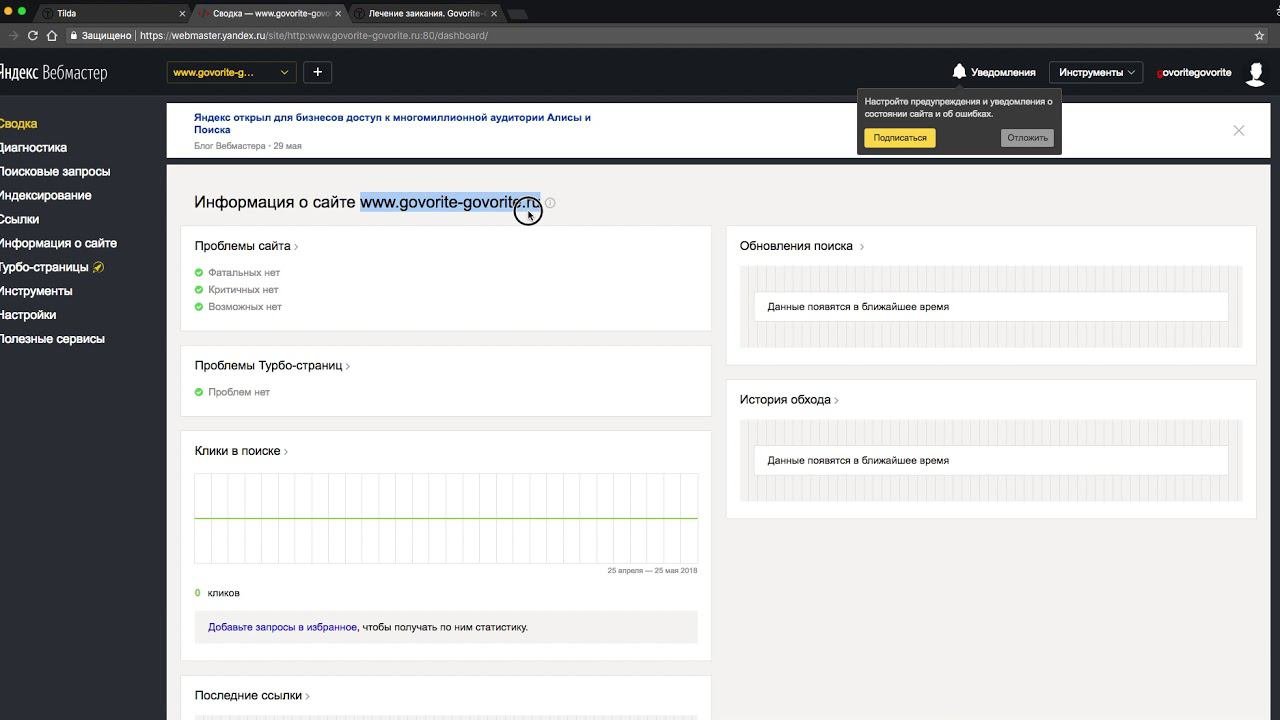Click the Отложить button
The height and width of the screenshot is (720, 1280).
(1027, 138)
